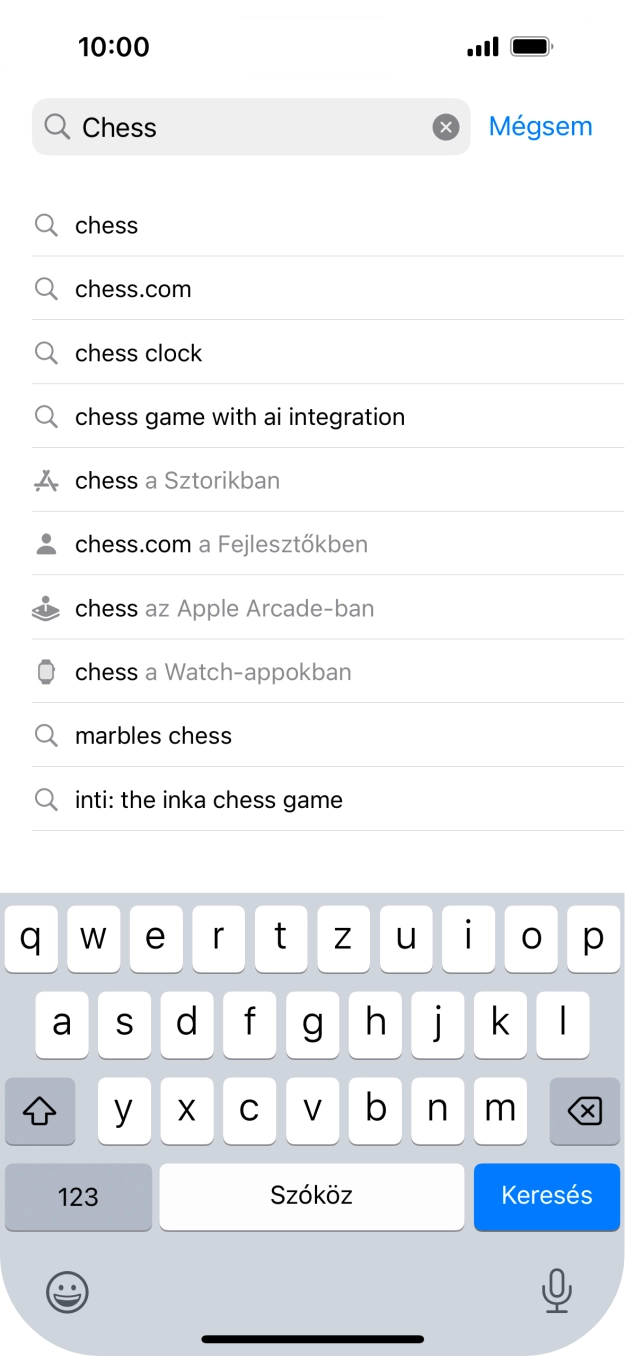Toggle the shift key
The width and height of the screenshot is (625, 1356).
40,1110
